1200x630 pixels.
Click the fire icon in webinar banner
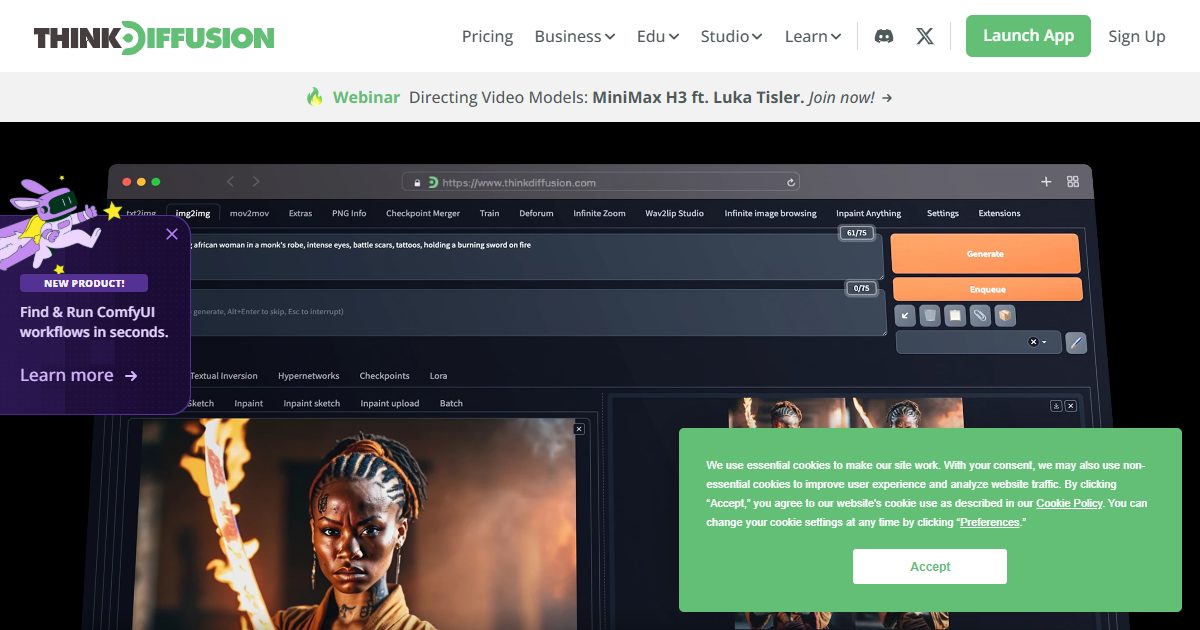click(315, 97)
